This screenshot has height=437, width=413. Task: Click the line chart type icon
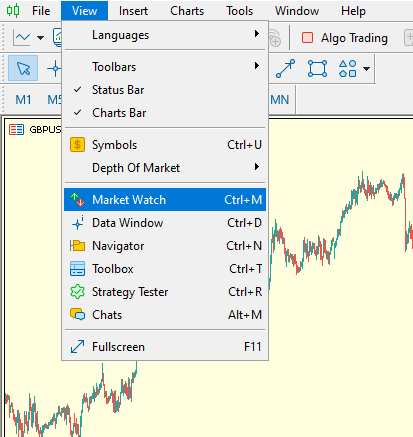tap(22, 38)
